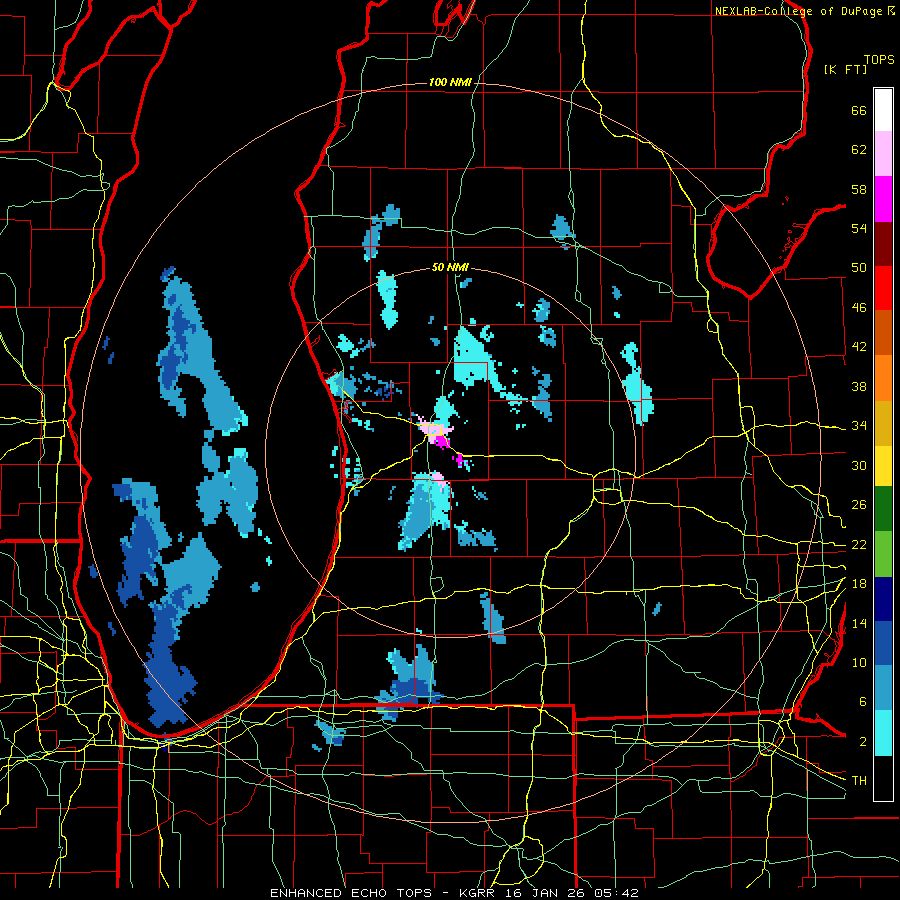Click the TH legend label
The width and height of the screenshot is (900, 900).
[x=859, y=780]
